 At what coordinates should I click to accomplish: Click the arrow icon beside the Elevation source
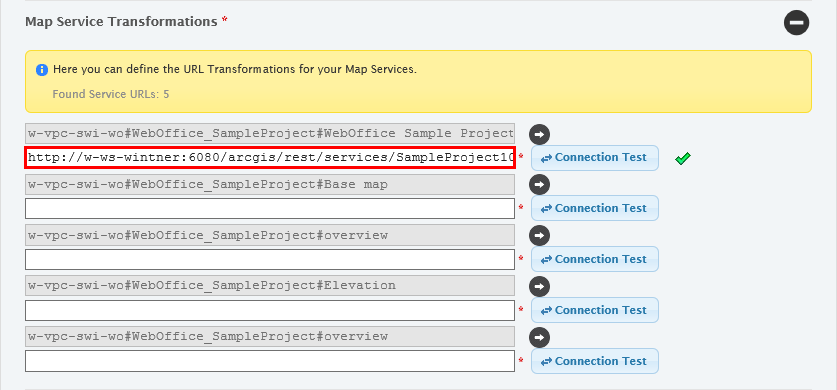(539, 286)
